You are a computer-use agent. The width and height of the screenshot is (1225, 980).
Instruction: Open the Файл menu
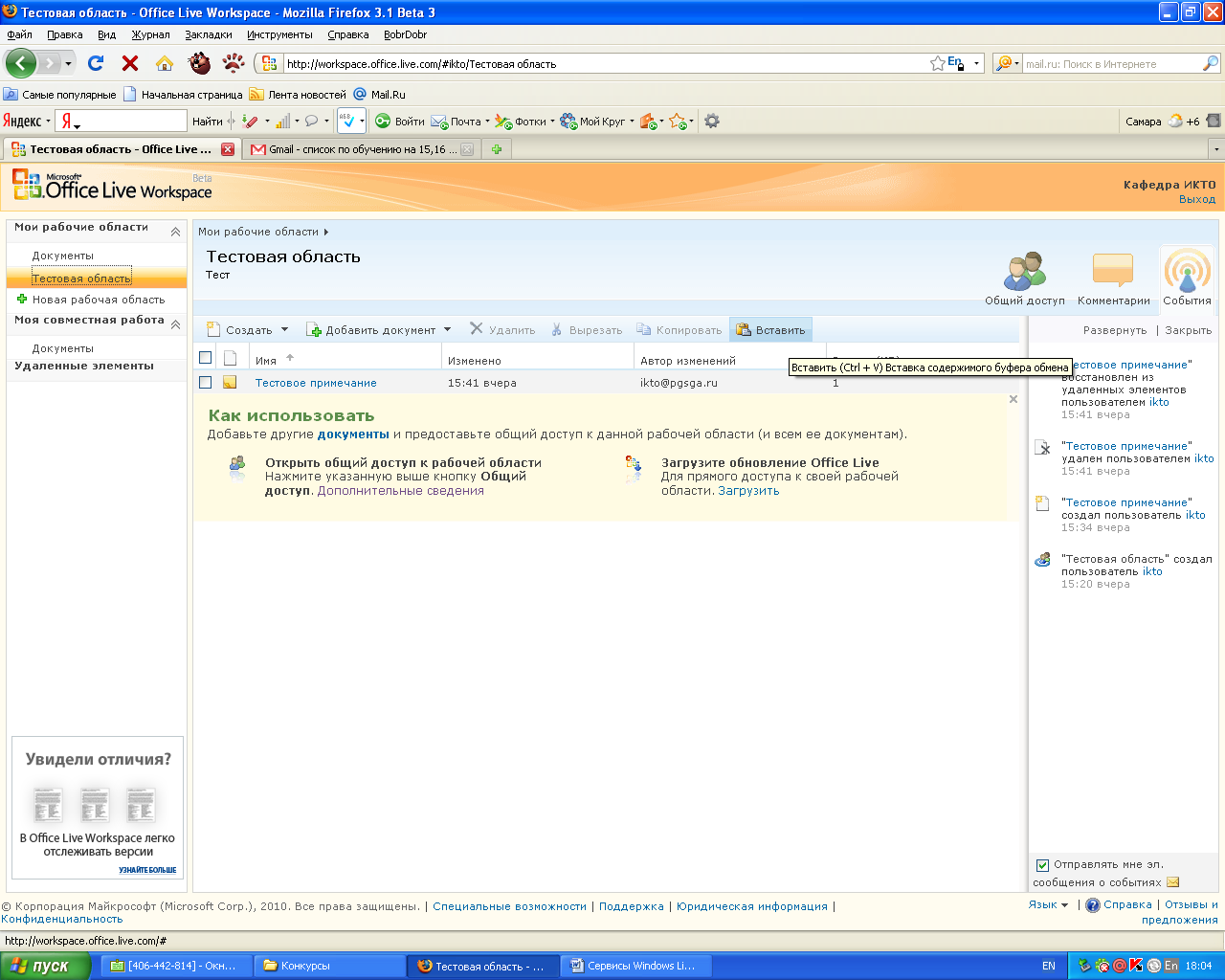pos(19,34)
